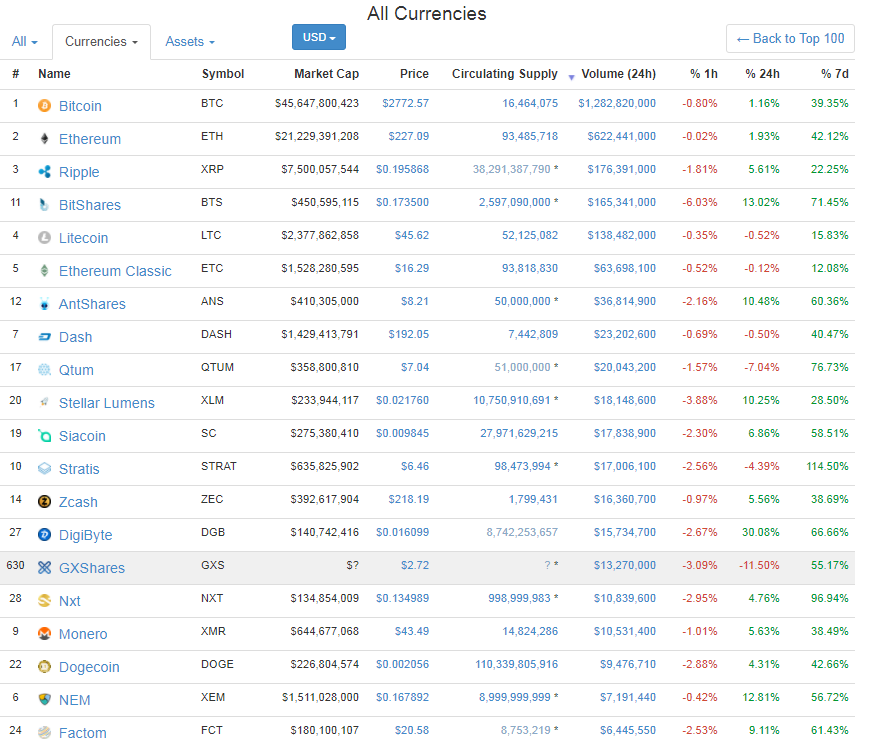Sort by Circulating Supply header
The width and height of the screenshot is (876, 748).
(x=504, y=74)
